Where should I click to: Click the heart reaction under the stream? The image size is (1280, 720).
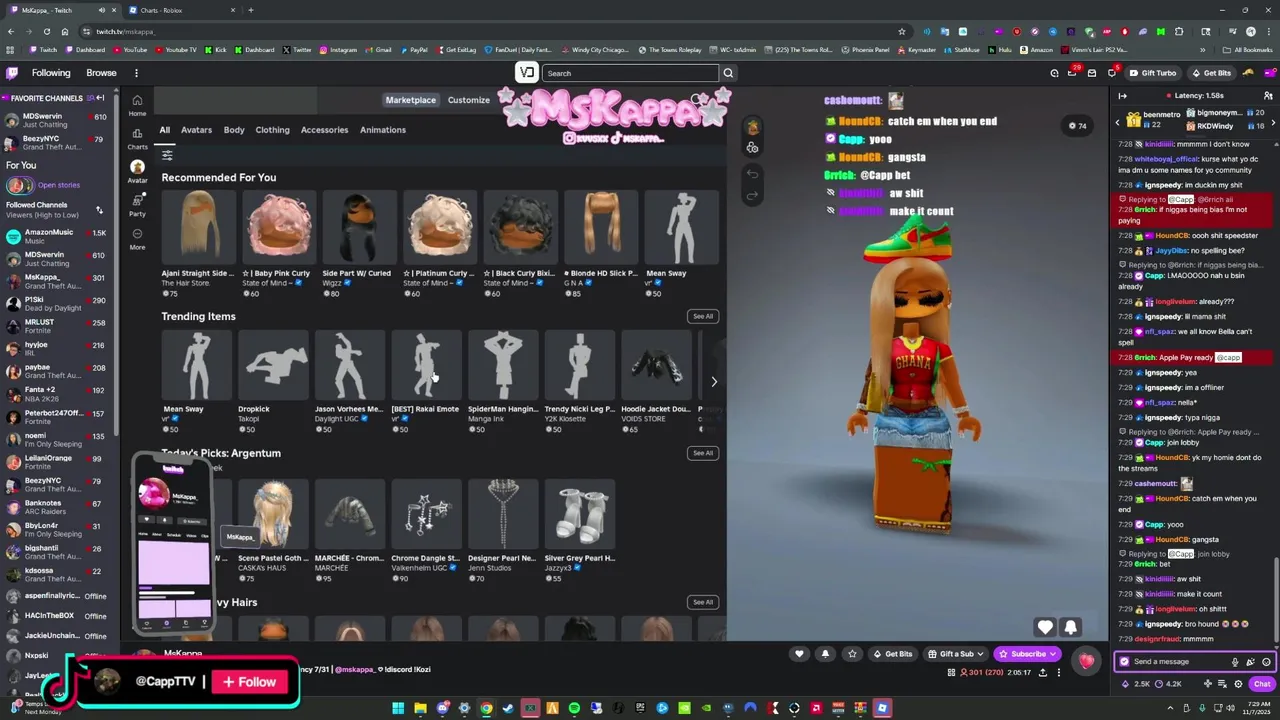(x=799, y=654)
